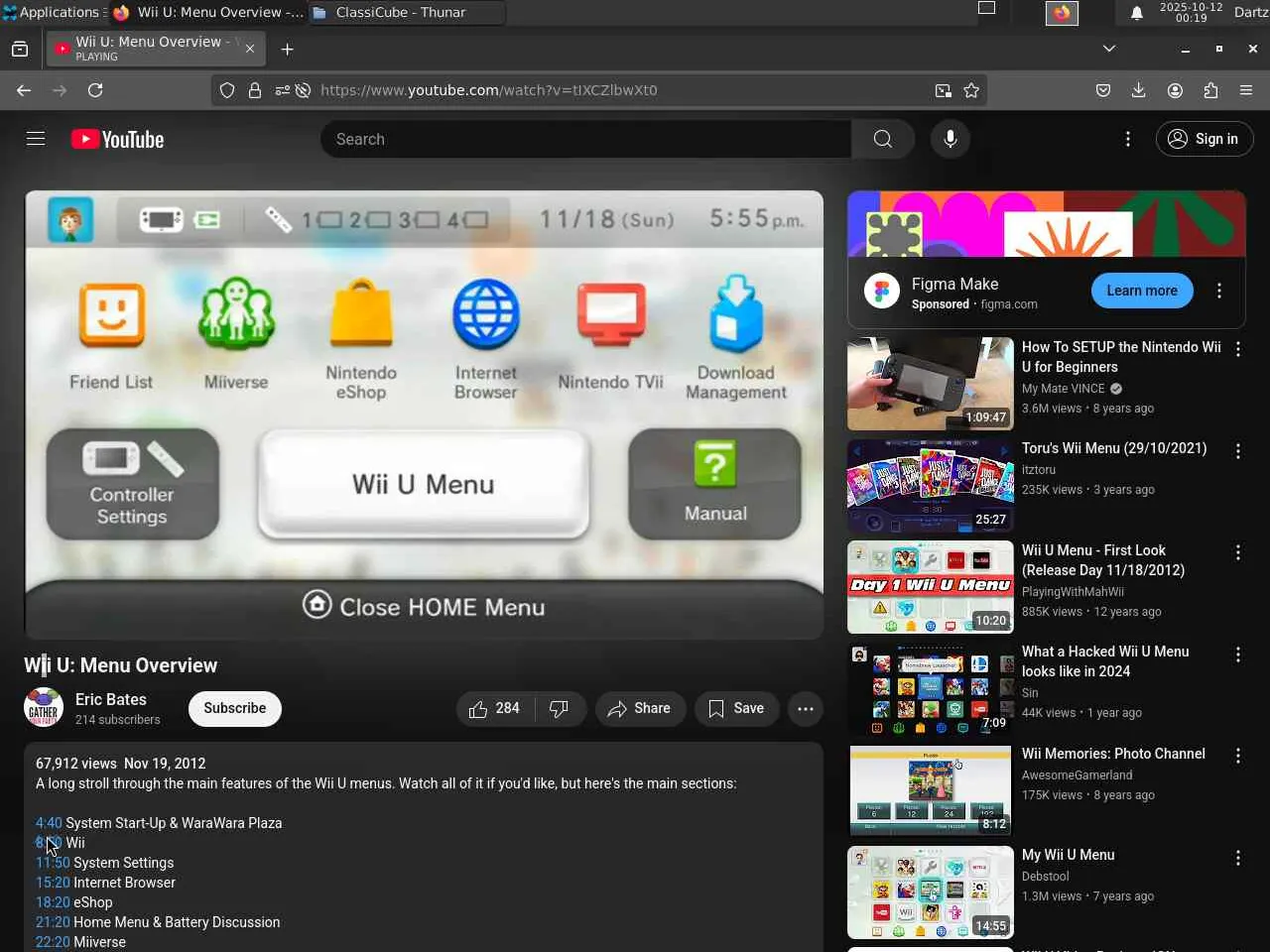Viewport: 1270px width, 952px height.
Task: Like the video with thumbs up
Action: point(495,708)
